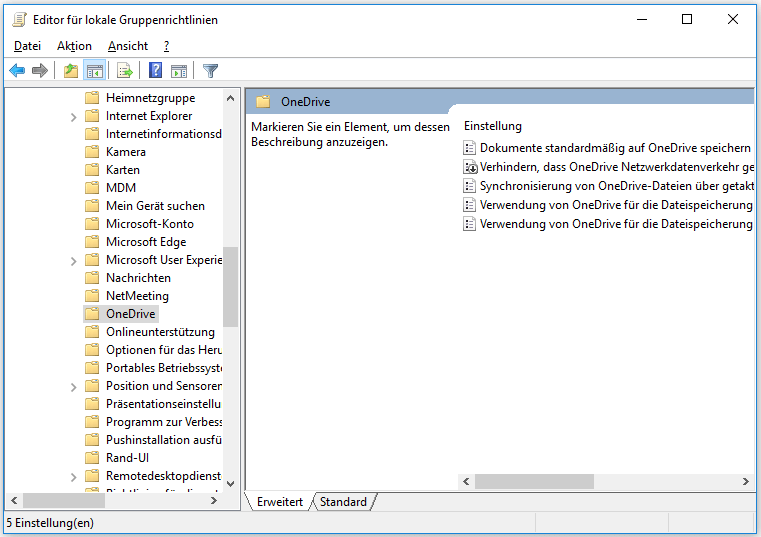761x537 pixels.
Task: Select the OneDrive tree item
Action: [131, 314]
